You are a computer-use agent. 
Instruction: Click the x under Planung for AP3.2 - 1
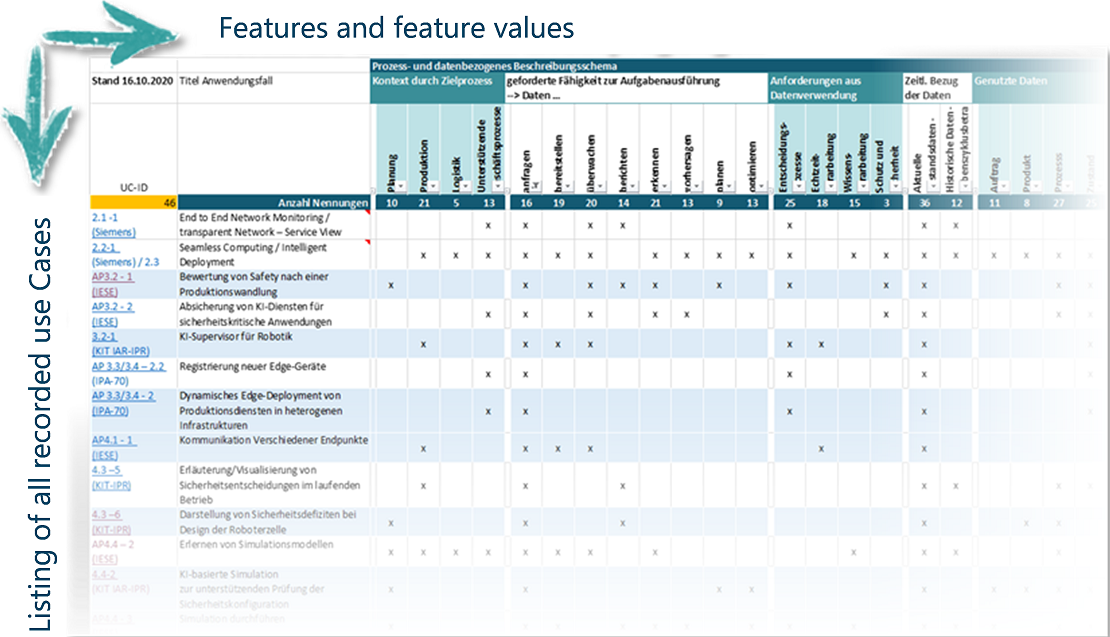[x=391, y=285]
